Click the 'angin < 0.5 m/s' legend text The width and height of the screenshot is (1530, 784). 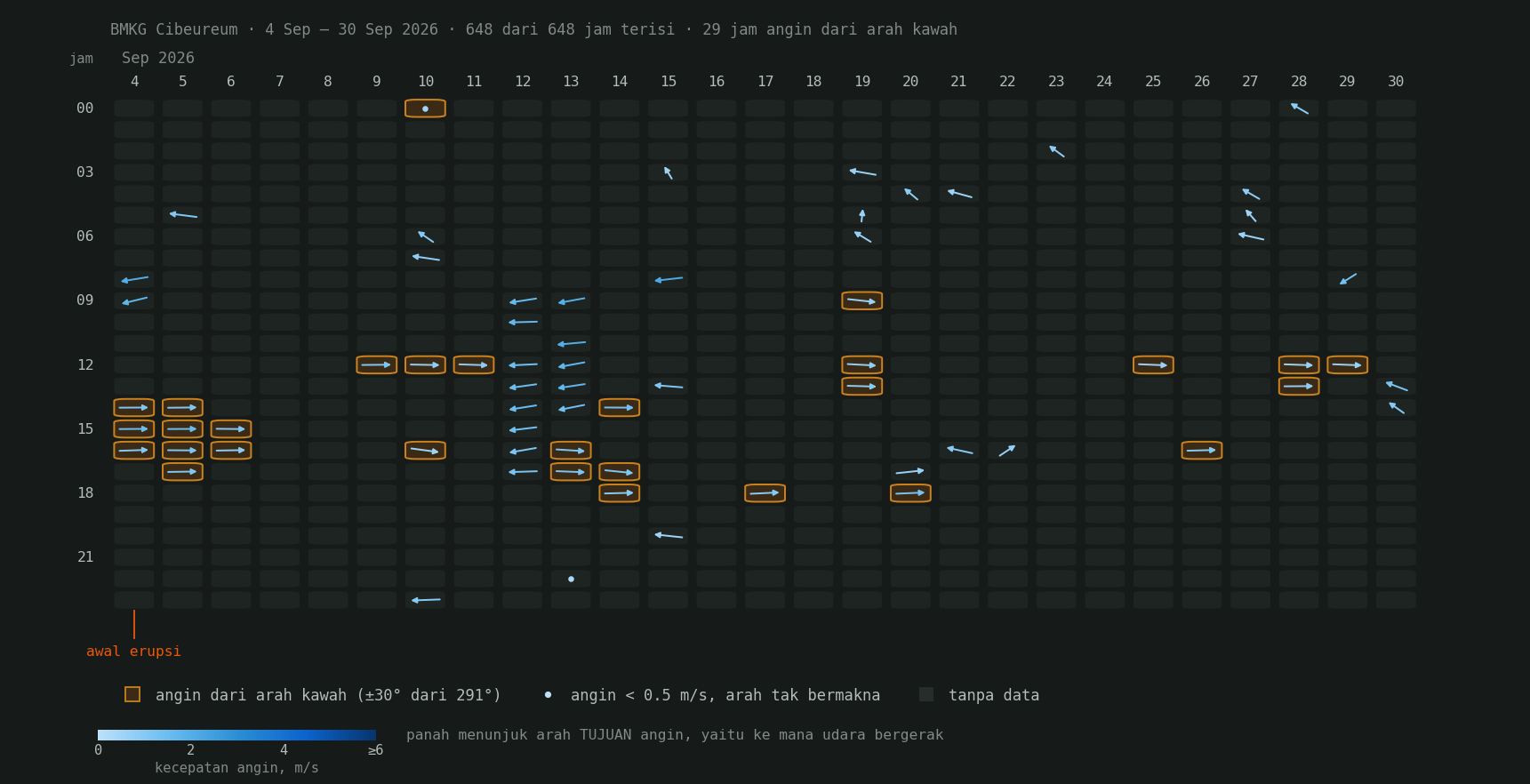pos(725,695)
